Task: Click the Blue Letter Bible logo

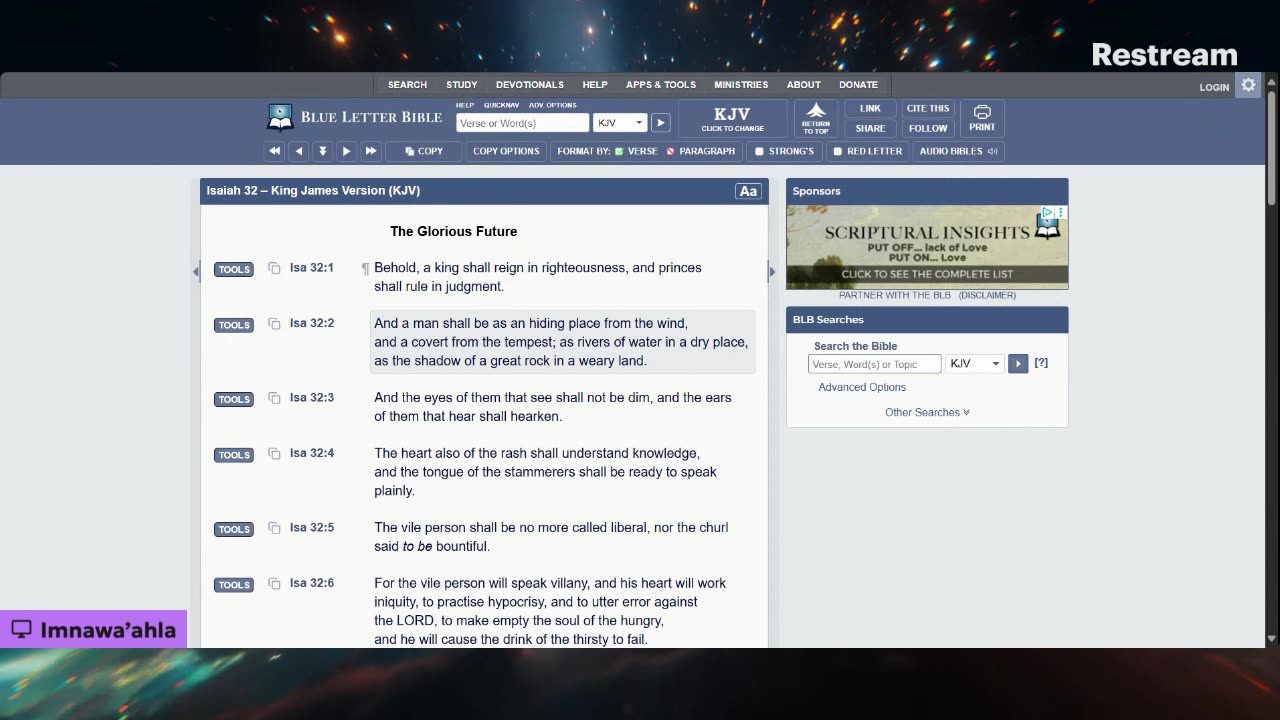Action: coord(355,117)
